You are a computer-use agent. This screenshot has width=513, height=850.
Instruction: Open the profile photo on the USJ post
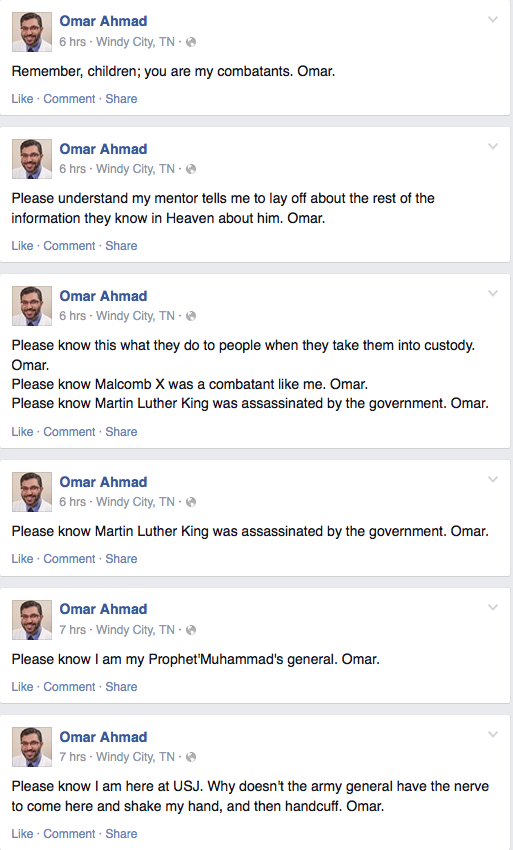[x=32, y=747]
